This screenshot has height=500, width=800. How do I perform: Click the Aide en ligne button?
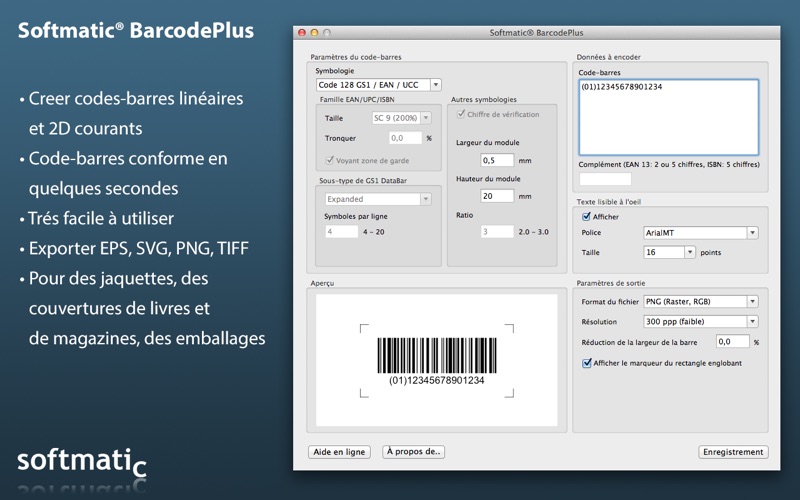pyautogui.click(x=339, y=452)
